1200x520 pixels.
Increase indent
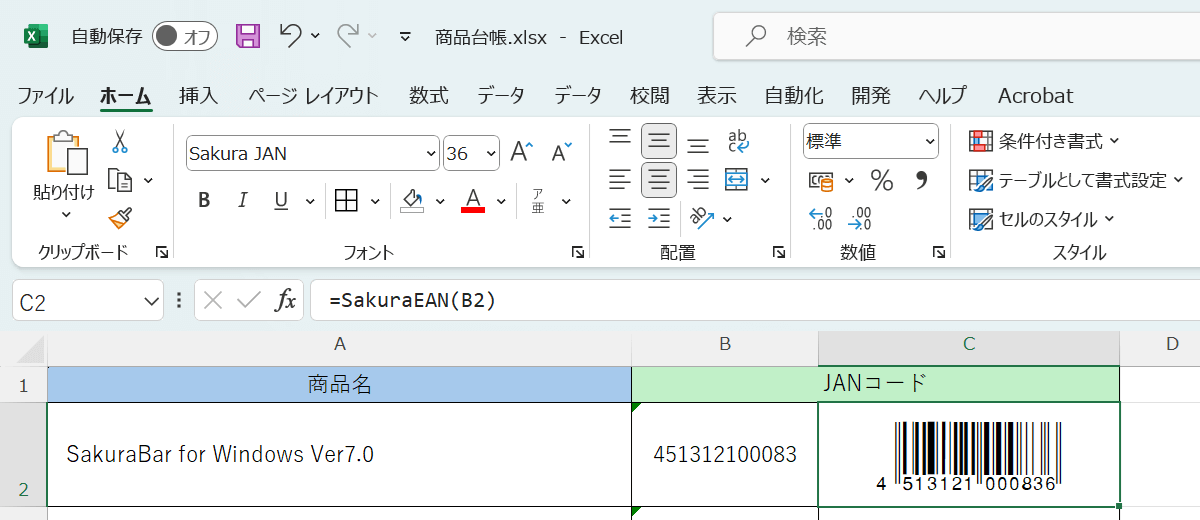pyautogui.click(x=658, y=218)
